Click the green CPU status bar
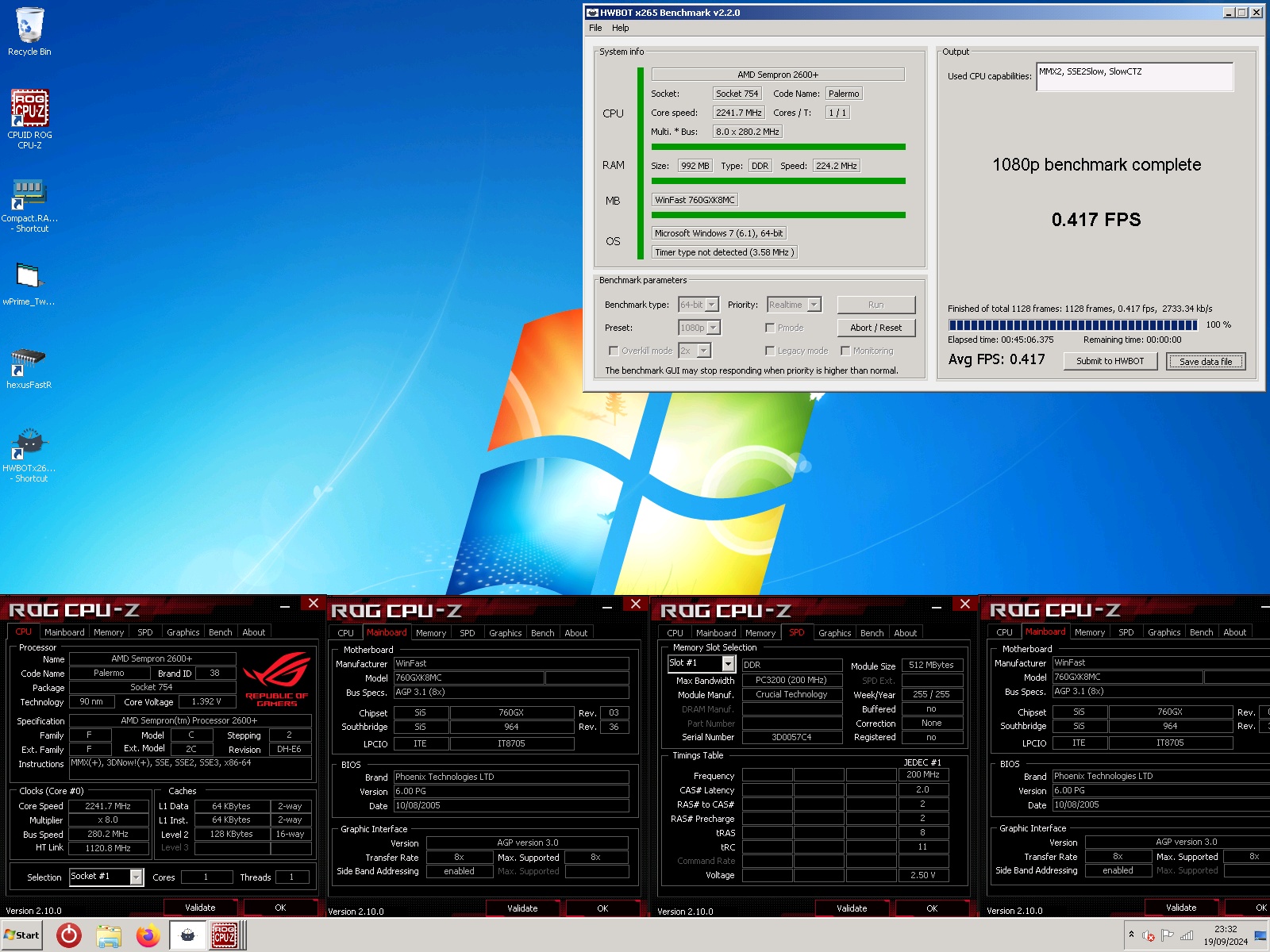Image resolution: width=1270 pixels, height=952 pixels. tap(778, 147)
